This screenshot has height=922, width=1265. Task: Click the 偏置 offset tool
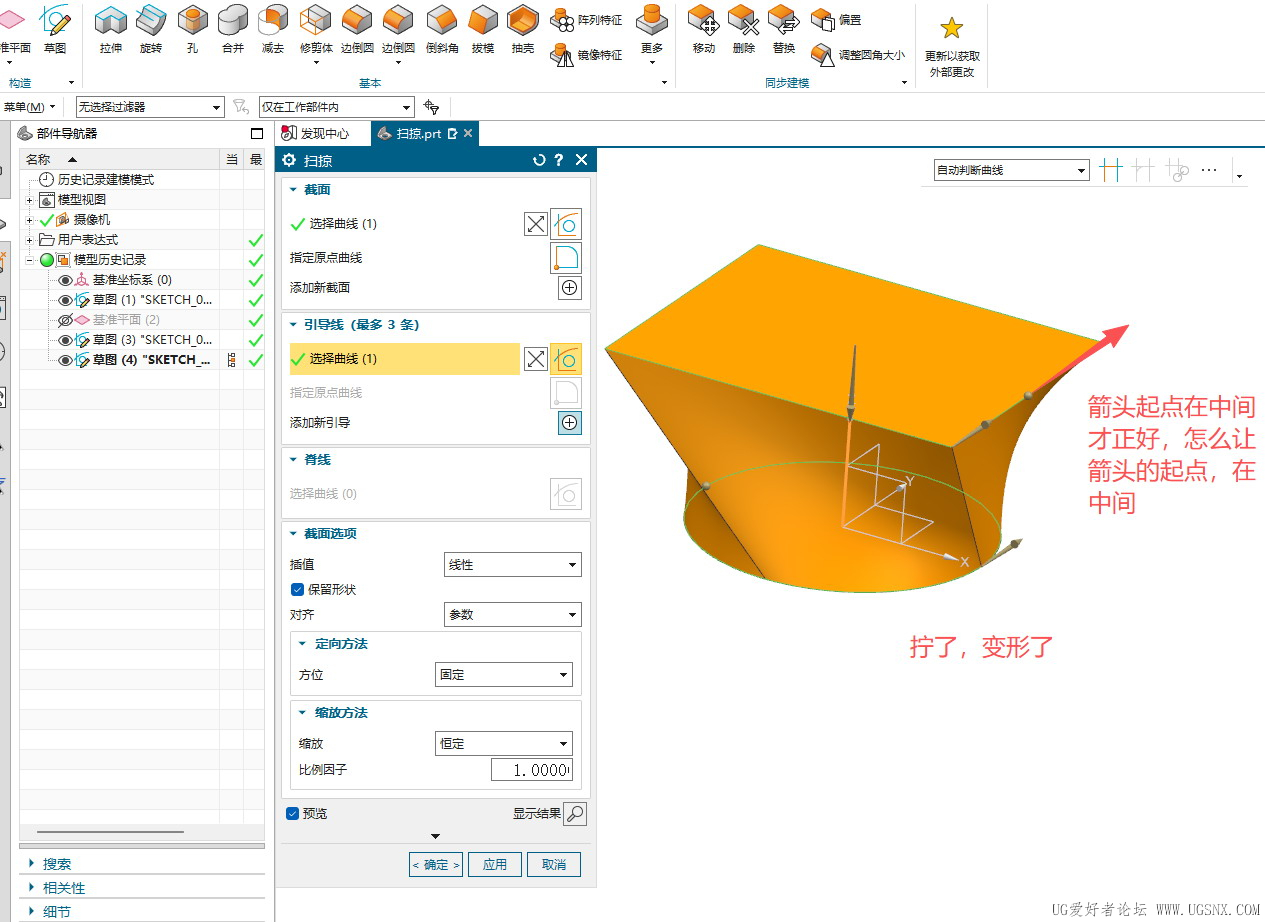pyautogui.click(x=836, y=19)
